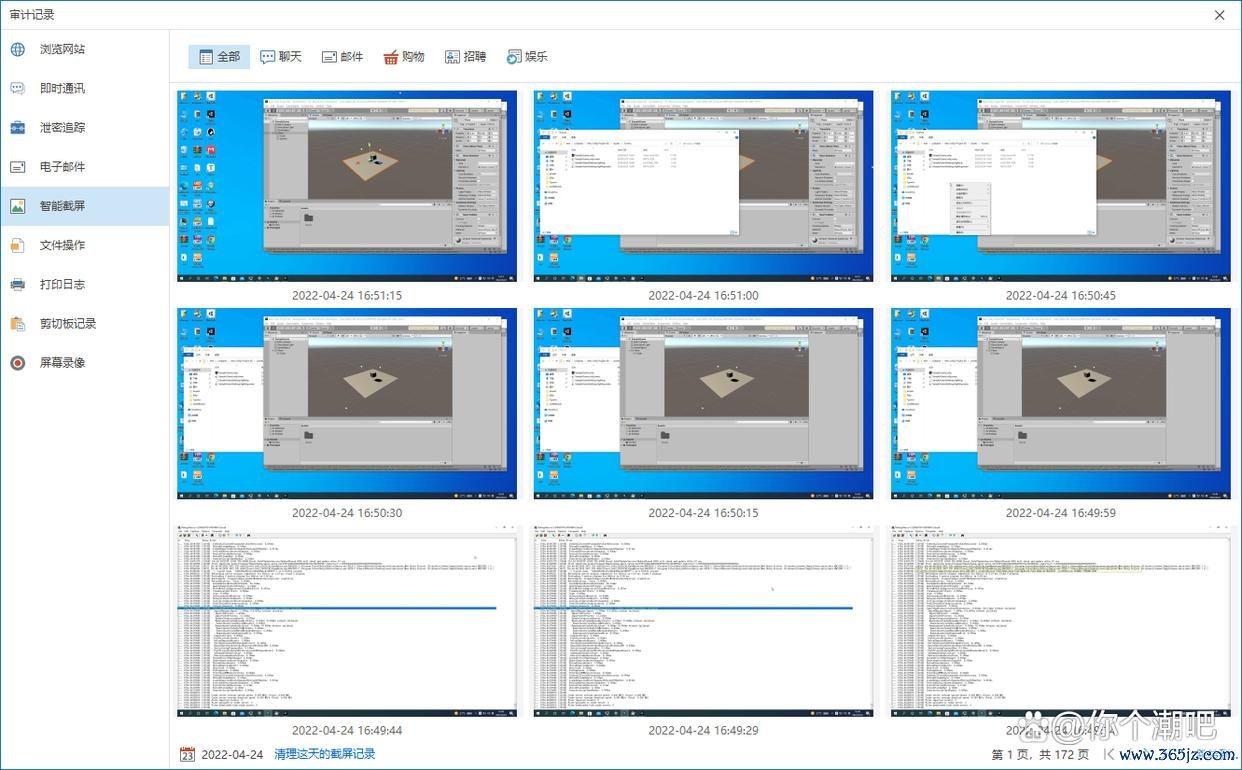The image size is (1242, 770).
Task: Open the 浏览网站 globe icon in sidebar
Action: coord(18,49)
